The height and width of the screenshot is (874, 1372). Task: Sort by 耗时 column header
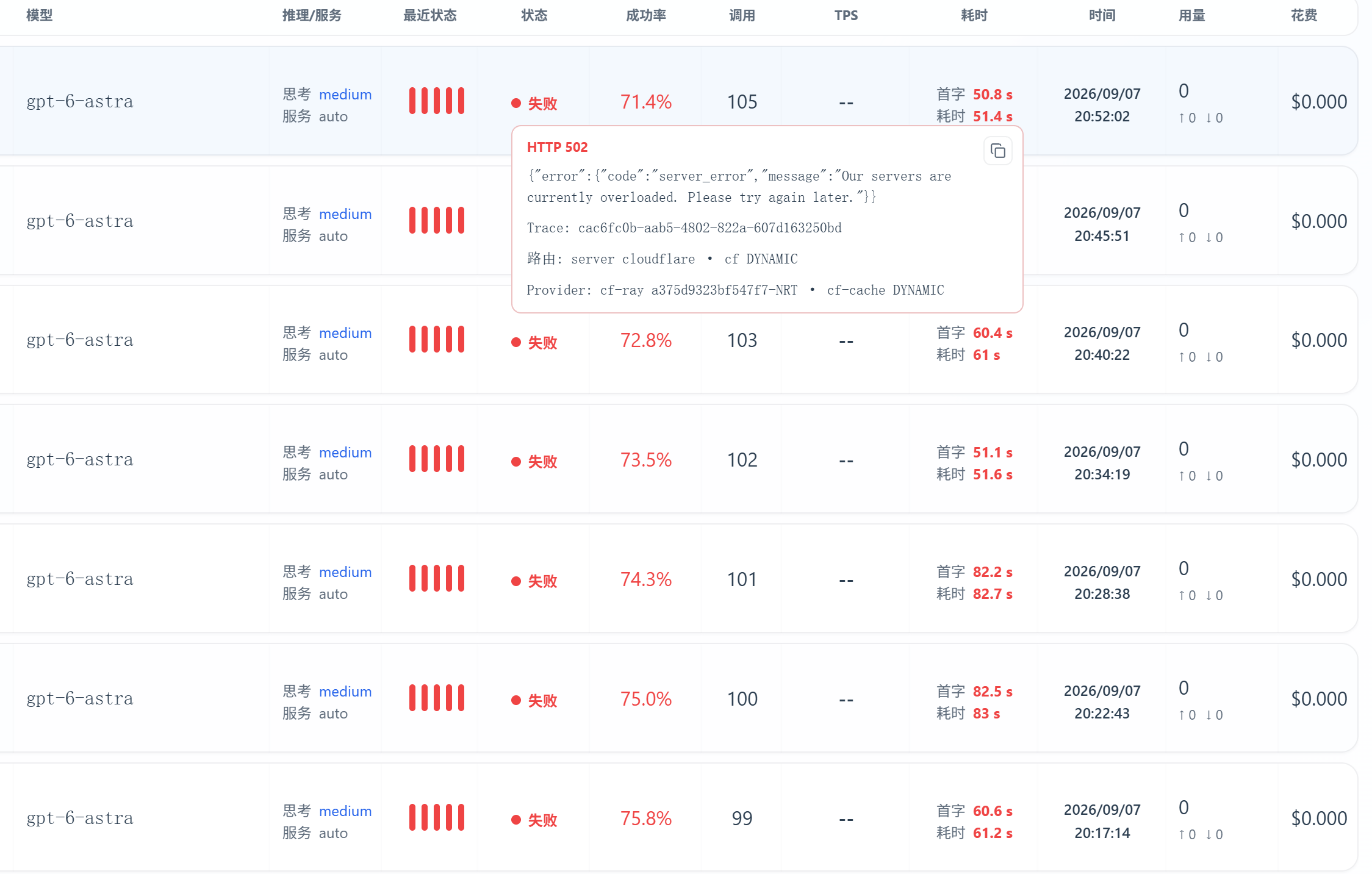coord(974,15)
